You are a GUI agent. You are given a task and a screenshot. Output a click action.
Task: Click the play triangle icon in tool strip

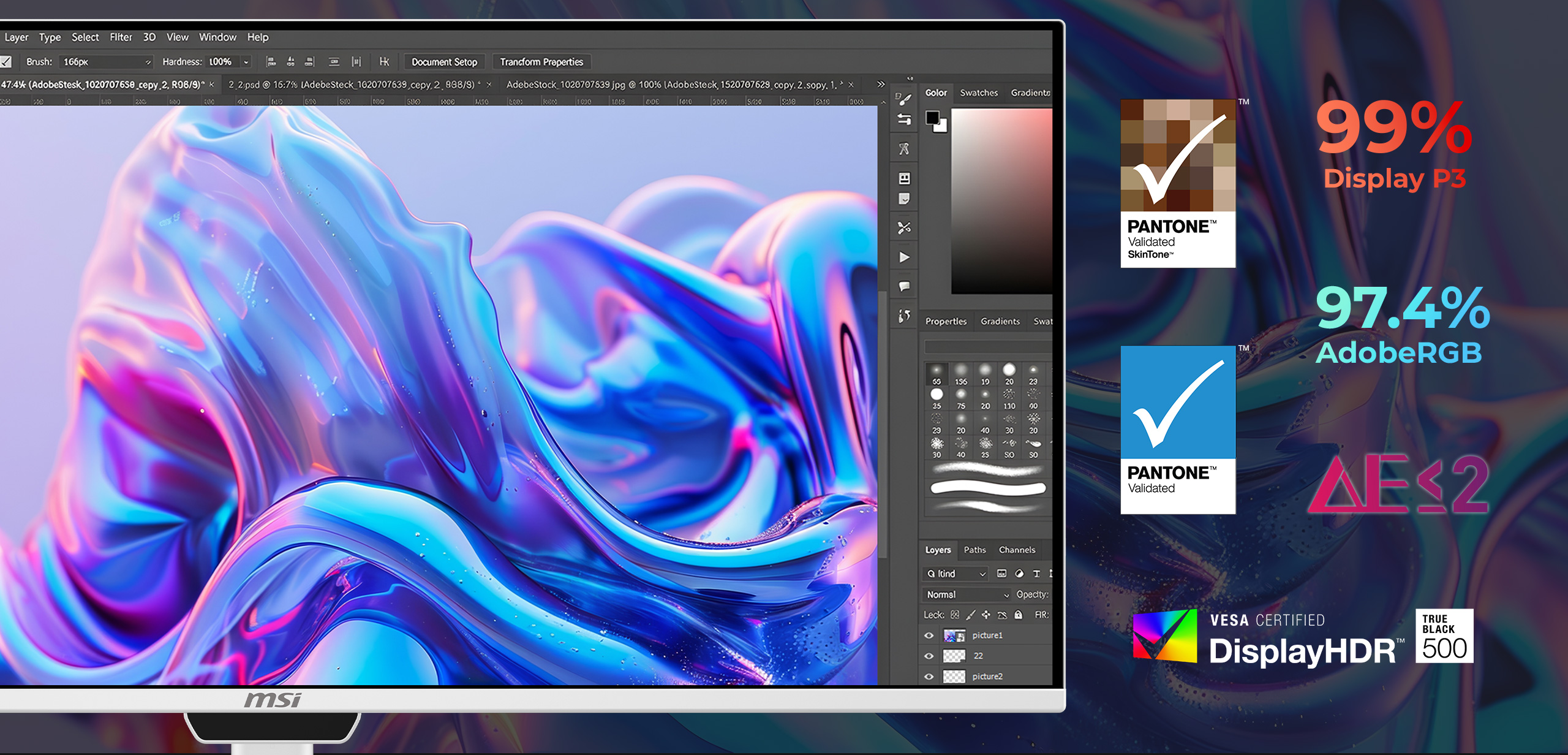click(x=904, y=257)
